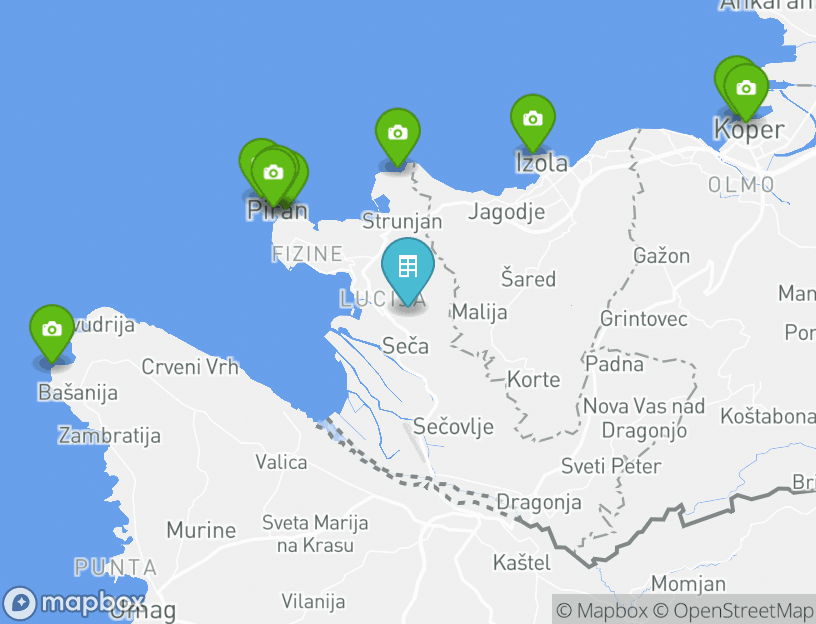Click the Koper city label
Screen dimensions: 816x624
[749, 130]
